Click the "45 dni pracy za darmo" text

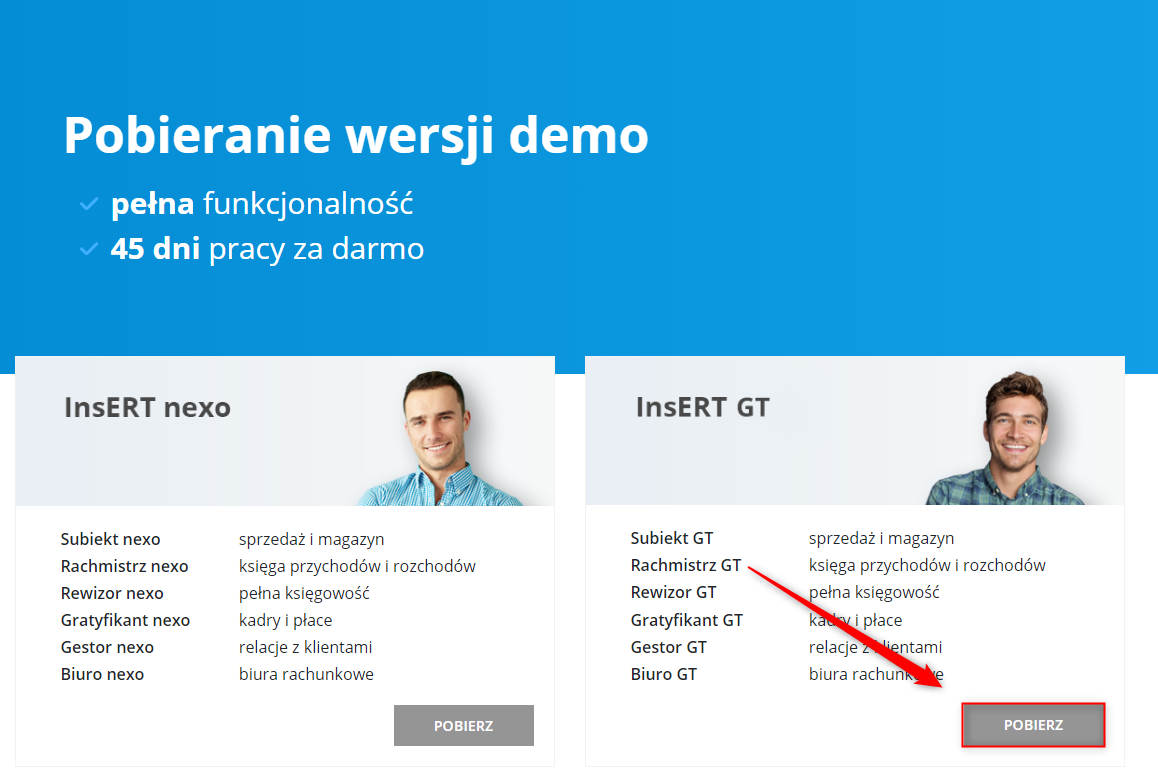click(267, 249)
